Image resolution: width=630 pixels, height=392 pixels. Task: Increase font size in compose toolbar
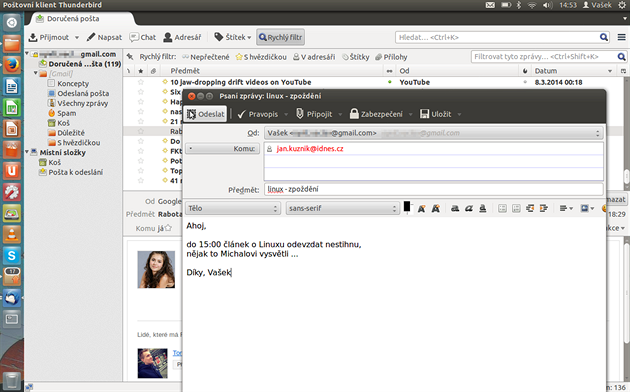(x=436, y=208)
